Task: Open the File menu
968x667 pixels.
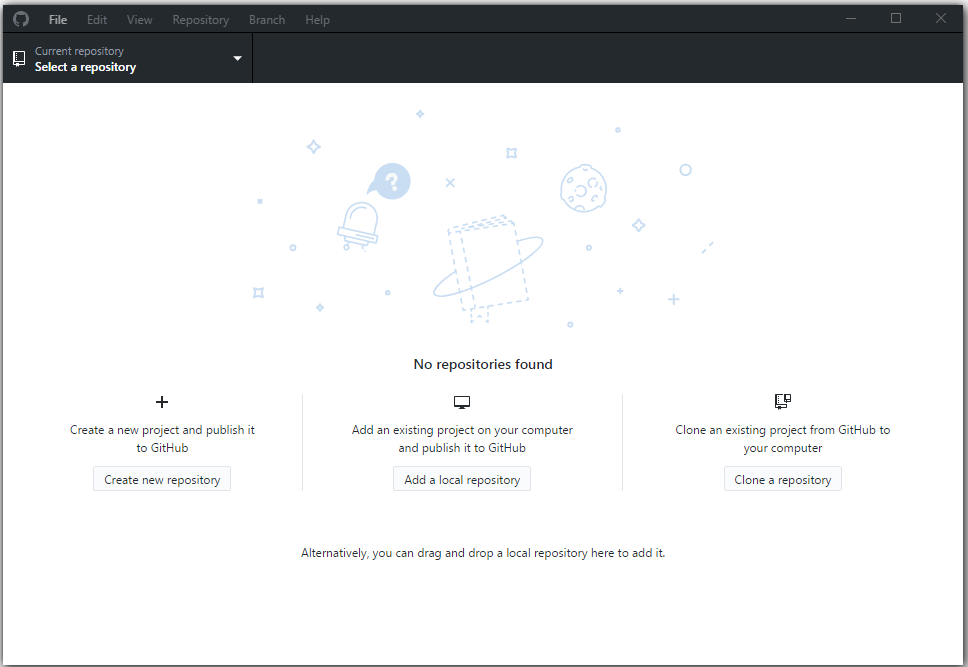Action: (58, 20)
